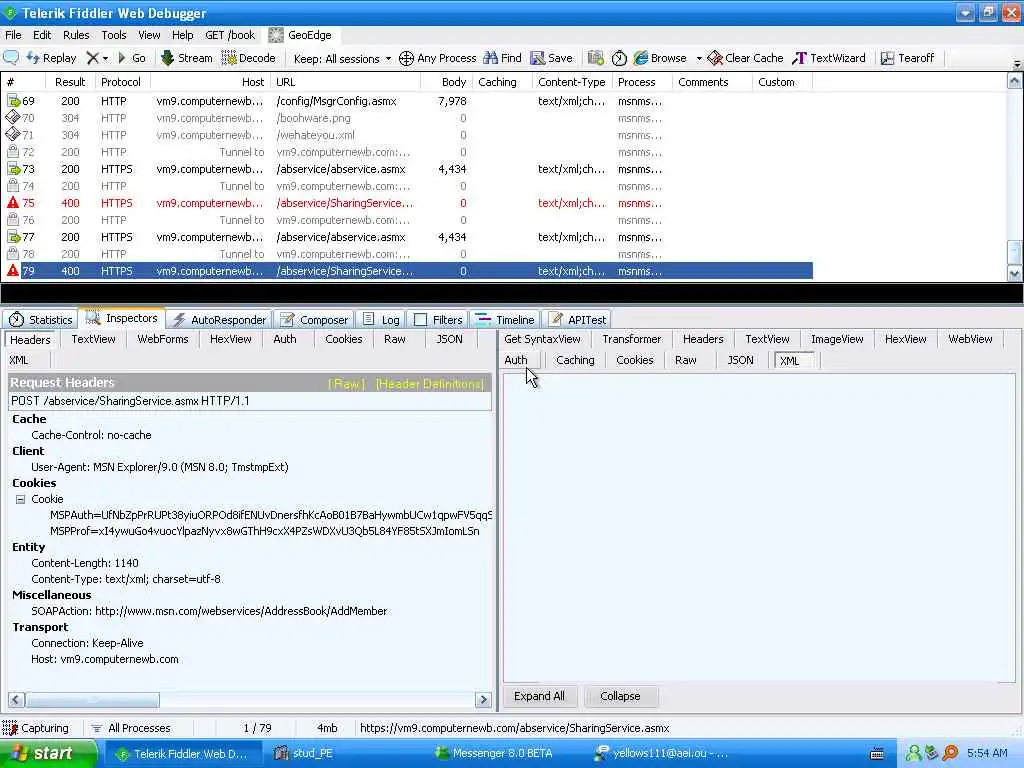Open the Browse dropdown arrow

point(698,59)
